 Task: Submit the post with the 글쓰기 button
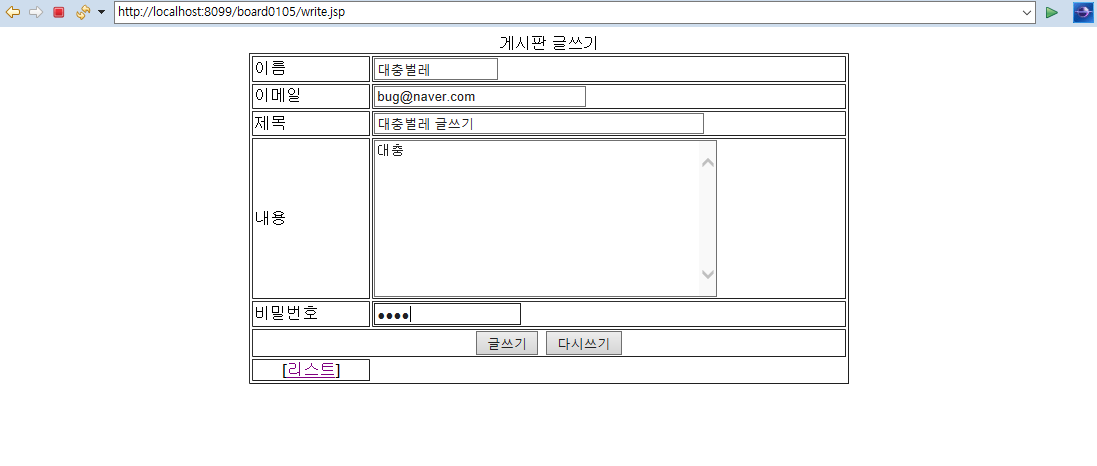pyautogui.click(x=507, y=344)
